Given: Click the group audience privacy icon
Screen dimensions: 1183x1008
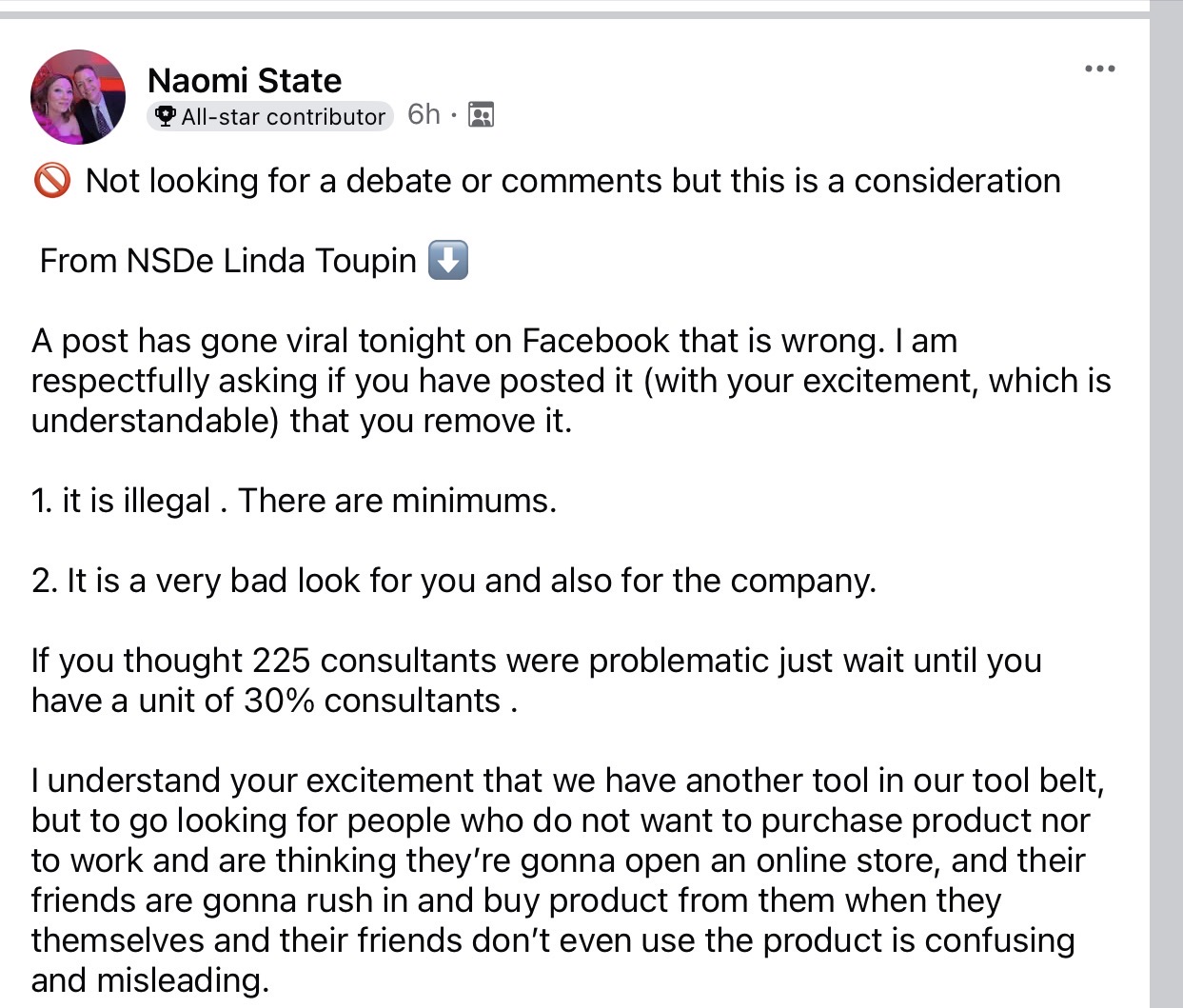Looking at the screenshot, I should coord(482,115).
